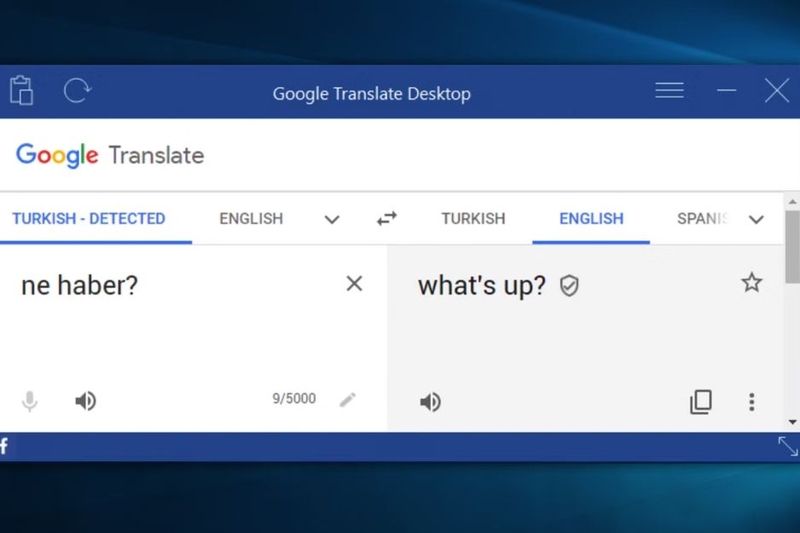This screenshot has height=533, width=800.
Task: Open the hamburger menu in title bar
Action: tap(669, 90)
